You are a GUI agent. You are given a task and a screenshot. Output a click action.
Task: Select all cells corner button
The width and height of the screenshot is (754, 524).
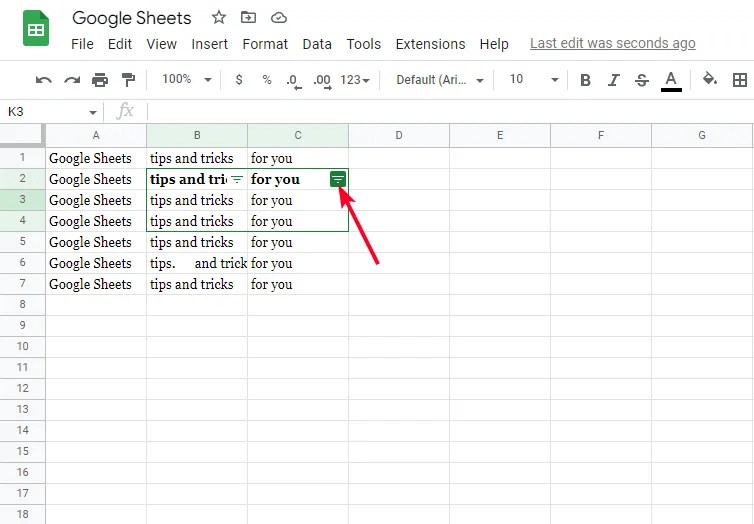(x=23, y=135)
